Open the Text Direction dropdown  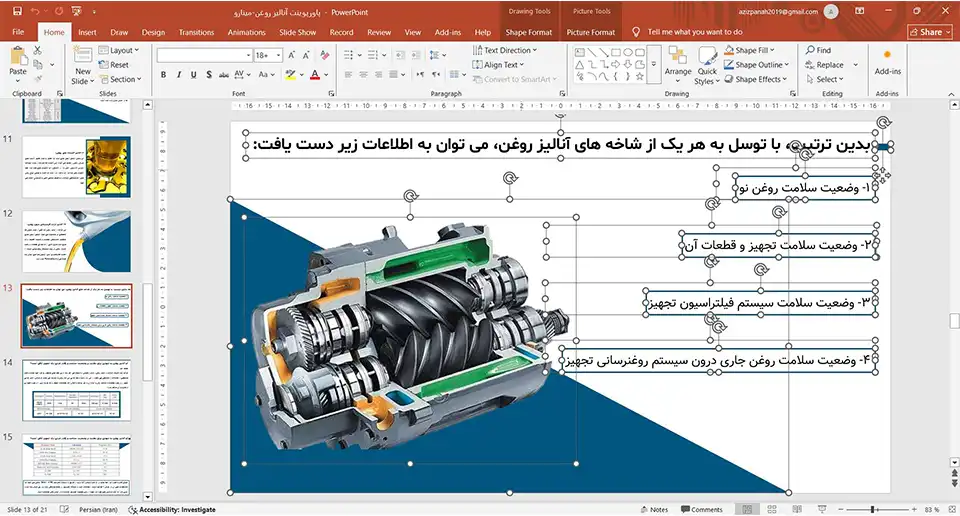(x=504, y=50)
